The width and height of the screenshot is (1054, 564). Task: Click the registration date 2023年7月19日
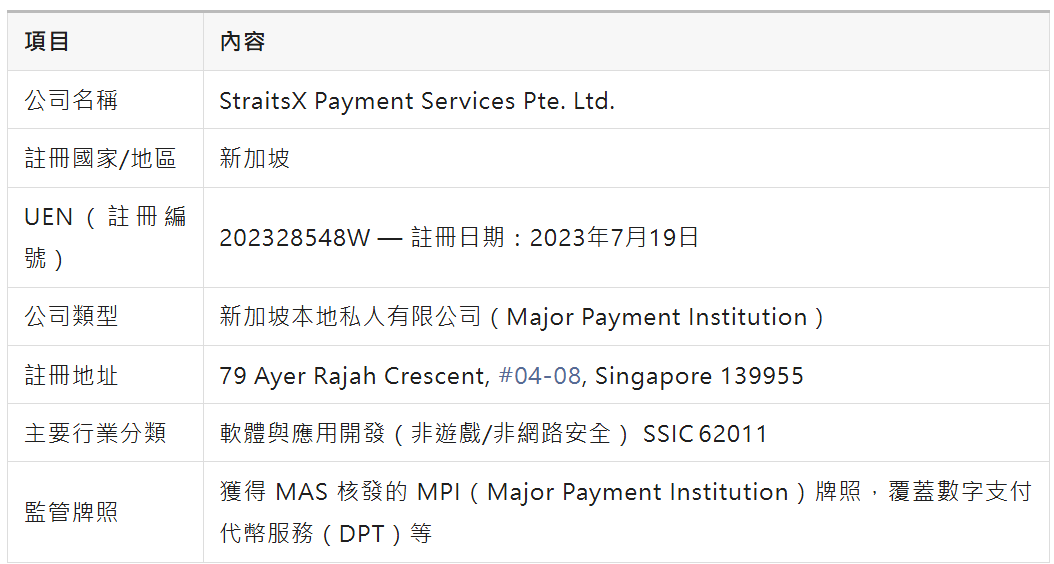[614, 238]
